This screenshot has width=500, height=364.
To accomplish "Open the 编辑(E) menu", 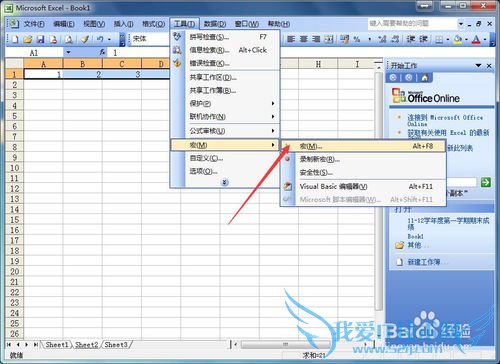I will (x=64, y=24).
